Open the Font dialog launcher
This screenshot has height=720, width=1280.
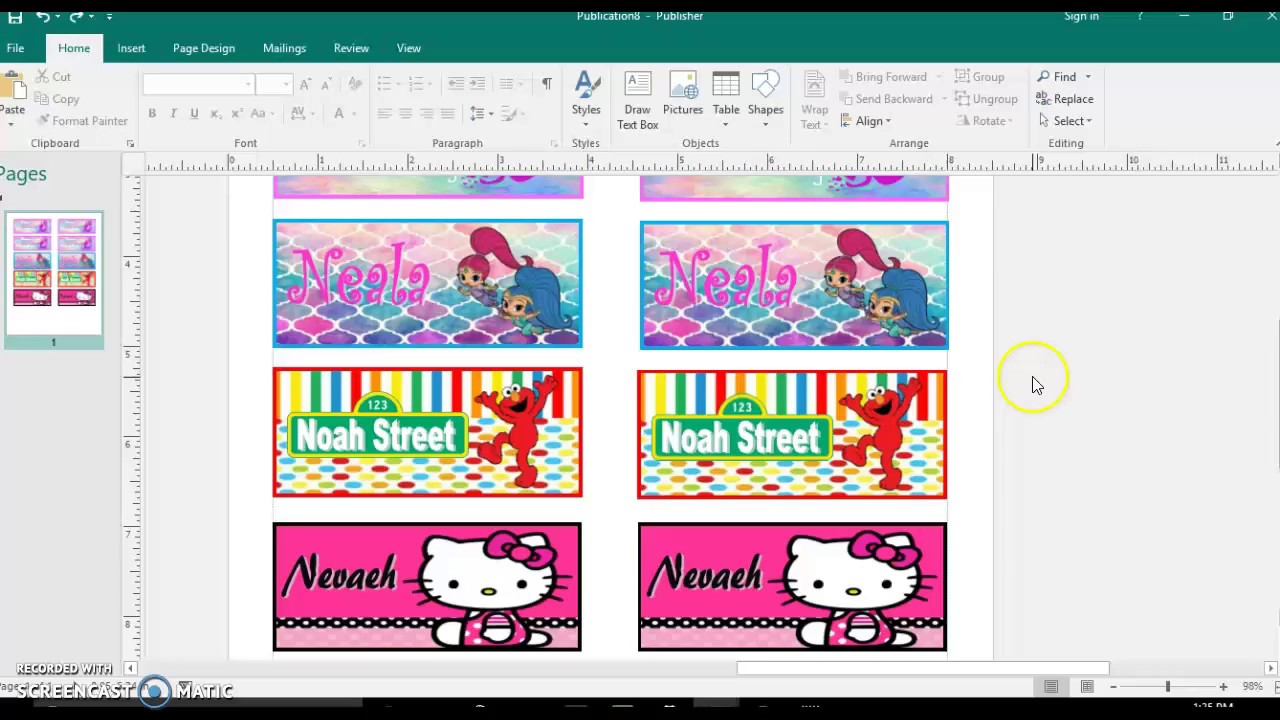[x=362, y=144]
